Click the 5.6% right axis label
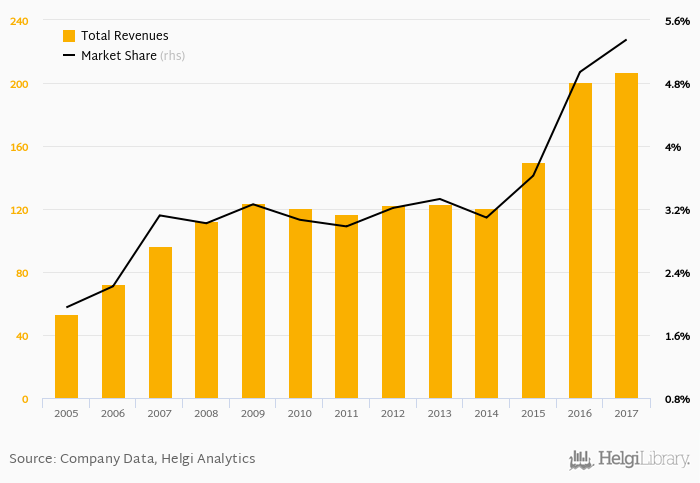The height and width of the screenshot is (483, 700). click(673, 21)
